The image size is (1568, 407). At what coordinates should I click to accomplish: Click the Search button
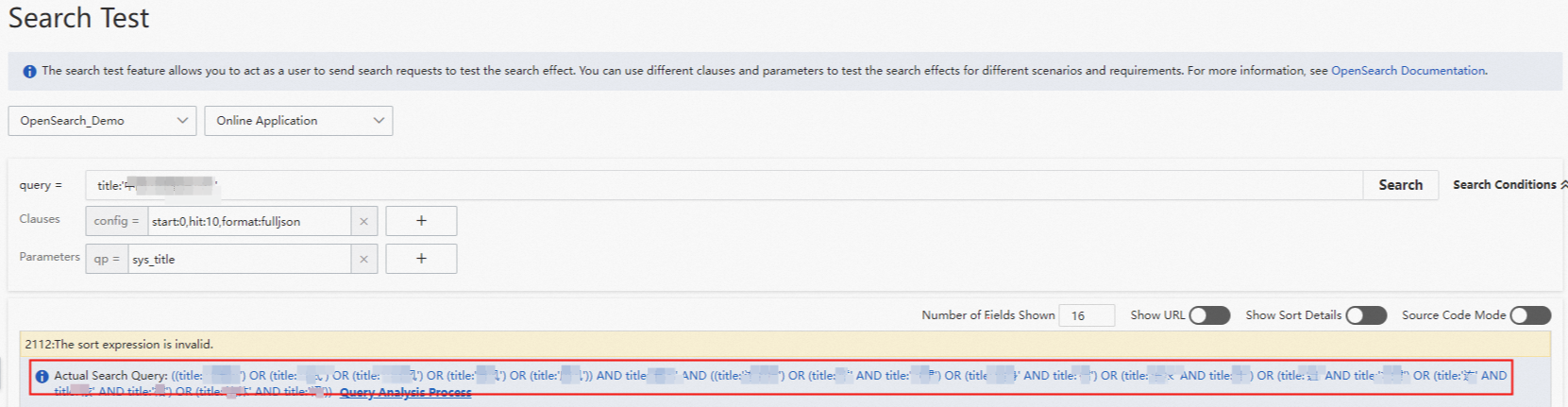click(1400, 185)
